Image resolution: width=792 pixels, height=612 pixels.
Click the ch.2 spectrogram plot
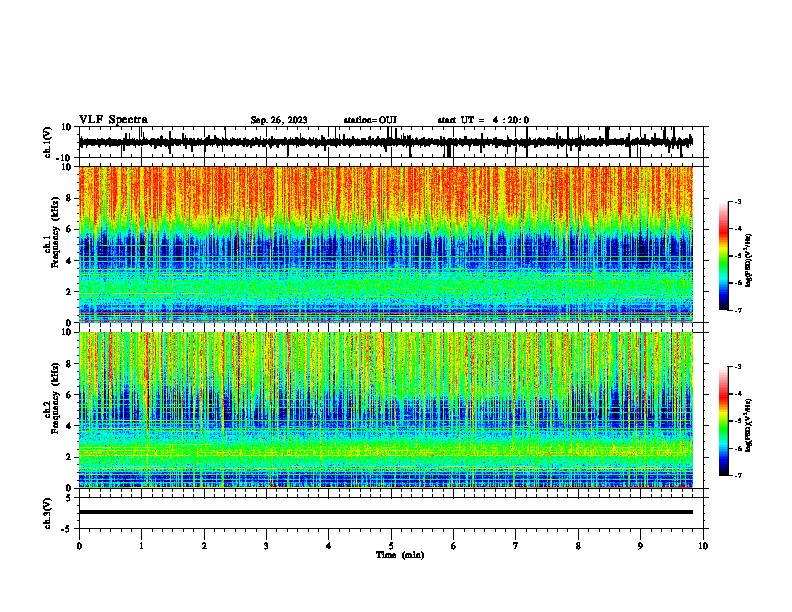[x=385, y=410]
